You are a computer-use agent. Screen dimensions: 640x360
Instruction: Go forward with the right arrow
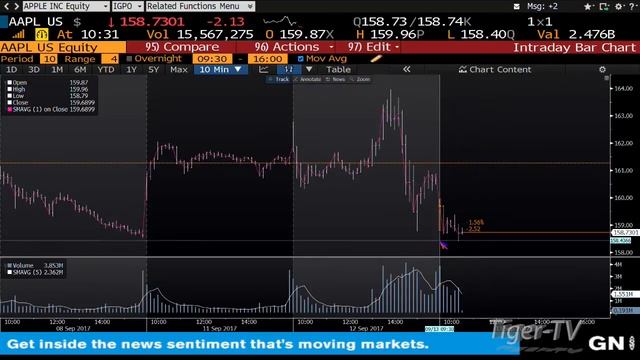[16, 6]
